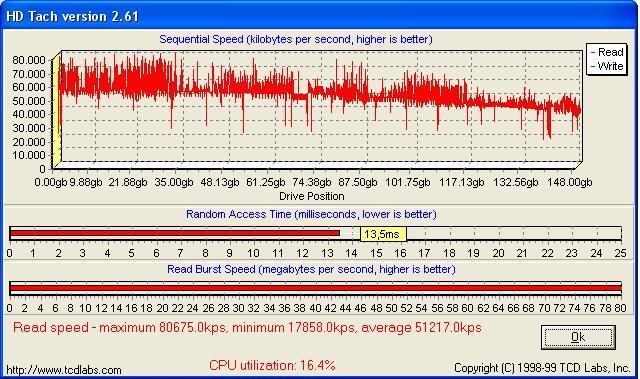Click the Ok button

pyautogui.click(x=578, y=337)
